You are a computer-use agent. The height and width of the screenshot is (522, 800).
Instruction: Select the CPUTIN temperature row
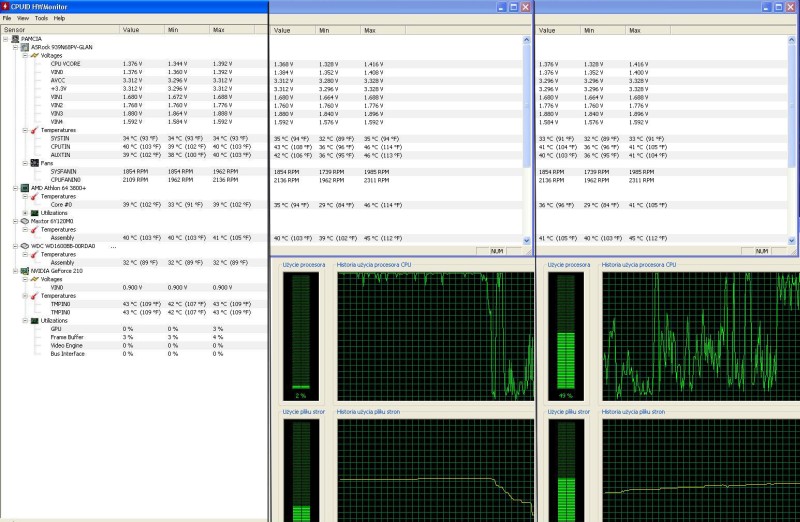coord(134,146)
